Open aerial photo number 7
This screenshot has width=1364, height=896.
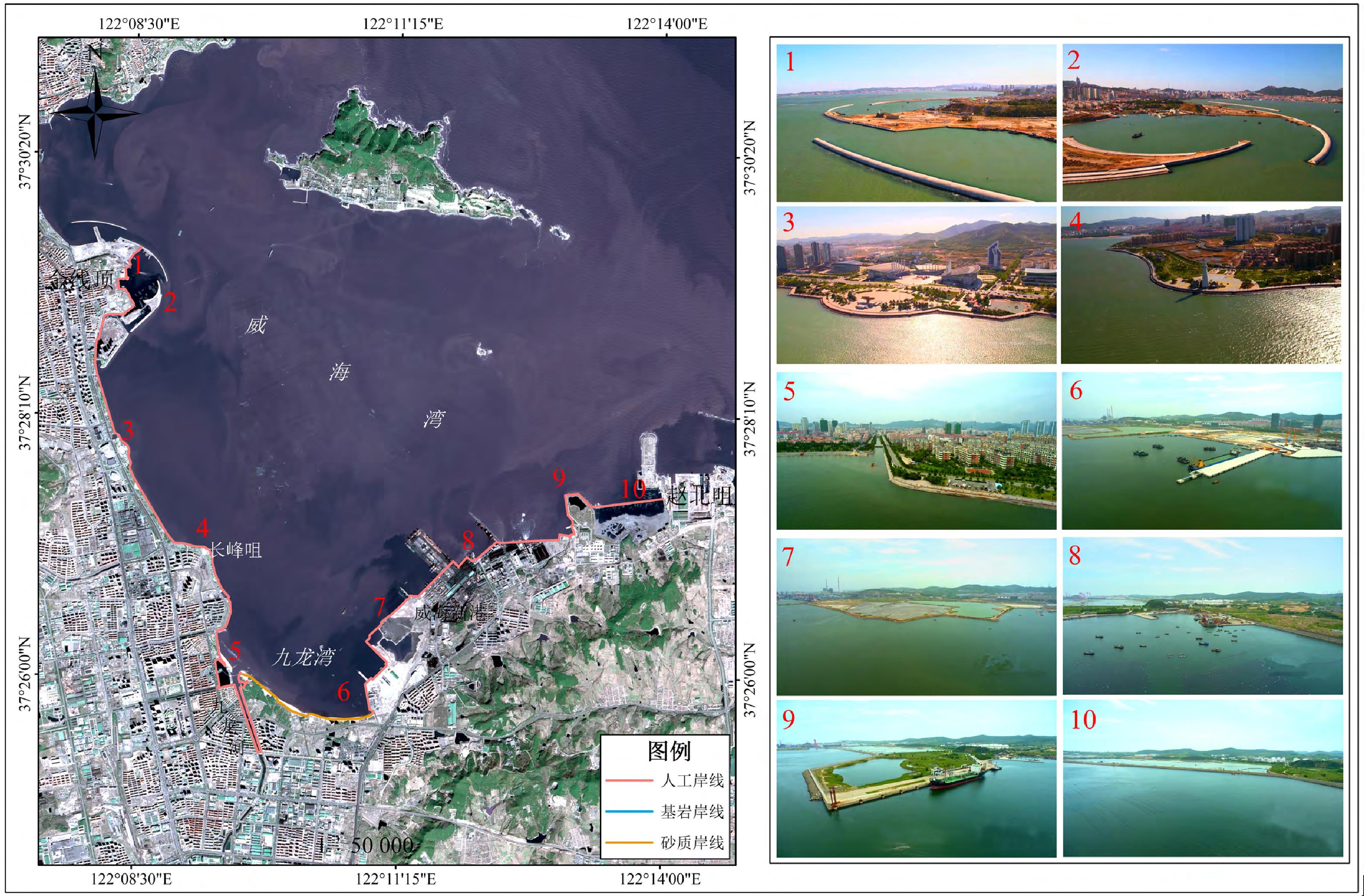[916, 617]
